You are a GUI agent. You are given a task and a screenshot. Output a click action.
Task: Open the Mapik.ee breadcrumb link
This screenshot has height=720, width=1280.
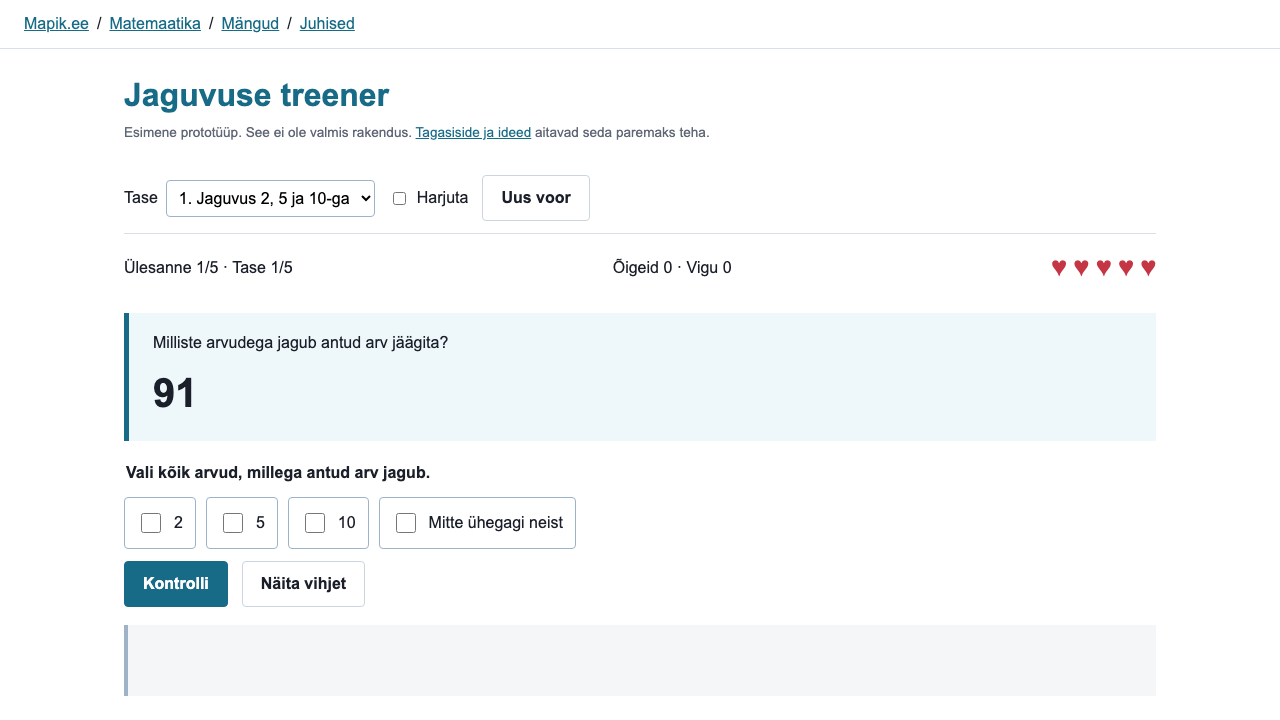click(56, 23)
